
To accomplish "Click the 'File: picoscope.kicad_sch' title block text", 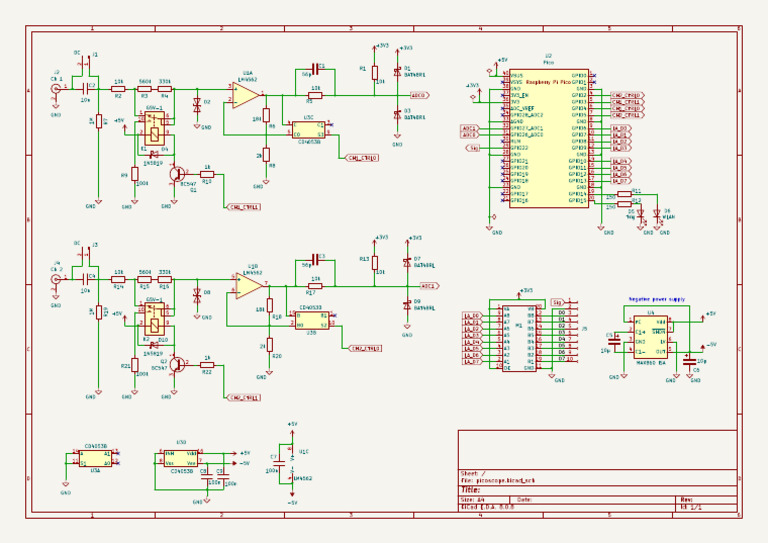I will click(497, 480).
